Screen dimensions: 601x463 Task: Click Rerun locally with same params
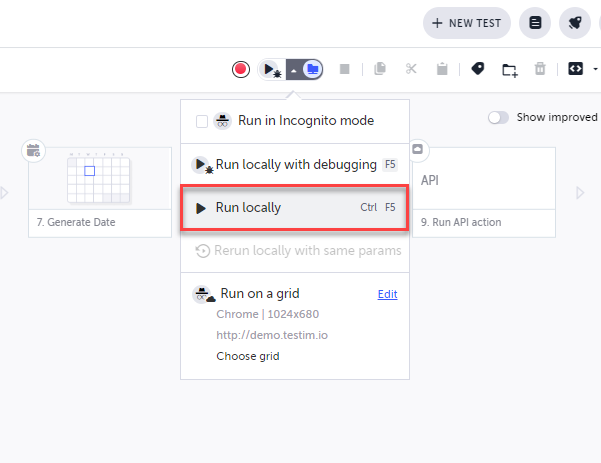click(295, 251)
